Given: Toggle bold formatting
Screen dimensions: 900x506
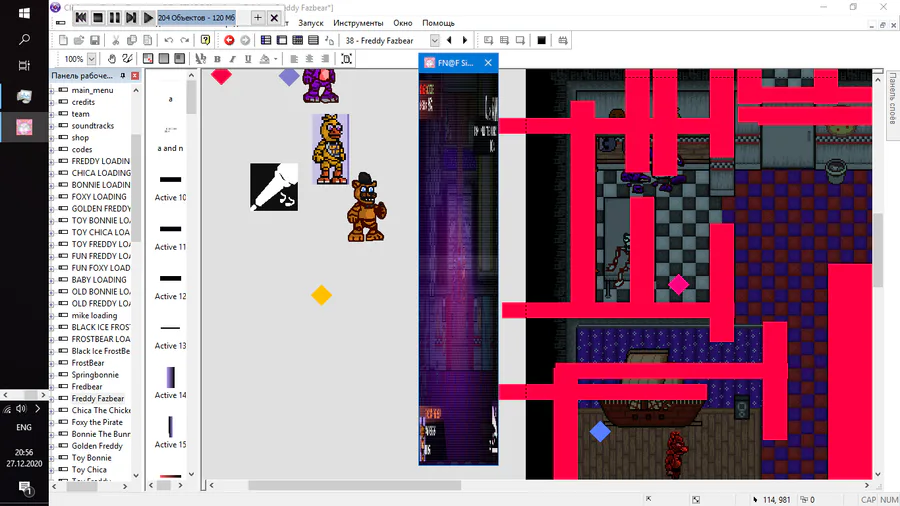Looking at the screenshot, I should point(217,59).
